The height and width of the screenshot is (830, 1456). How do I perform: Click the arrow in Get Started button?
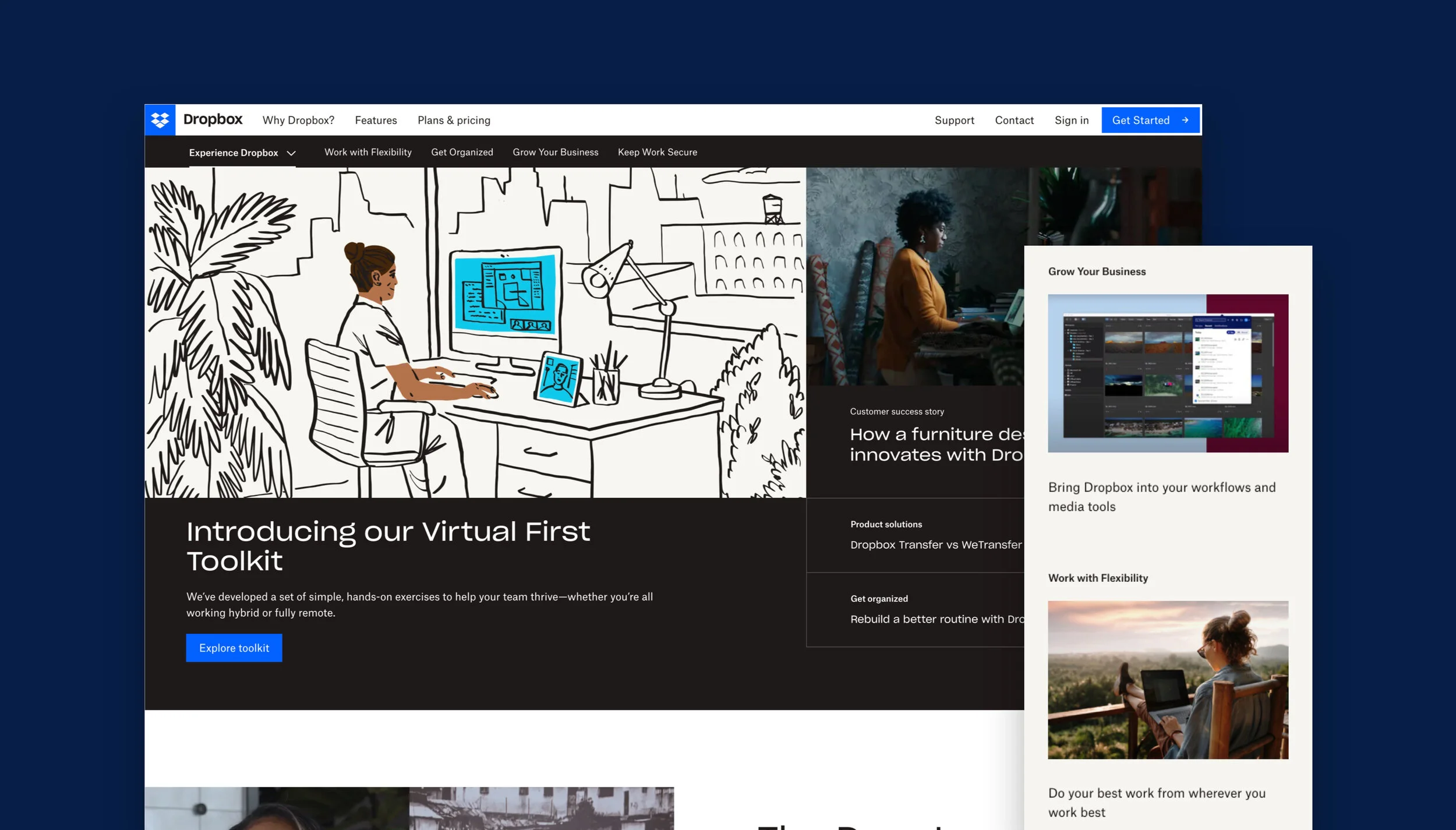click(1185, 120)
